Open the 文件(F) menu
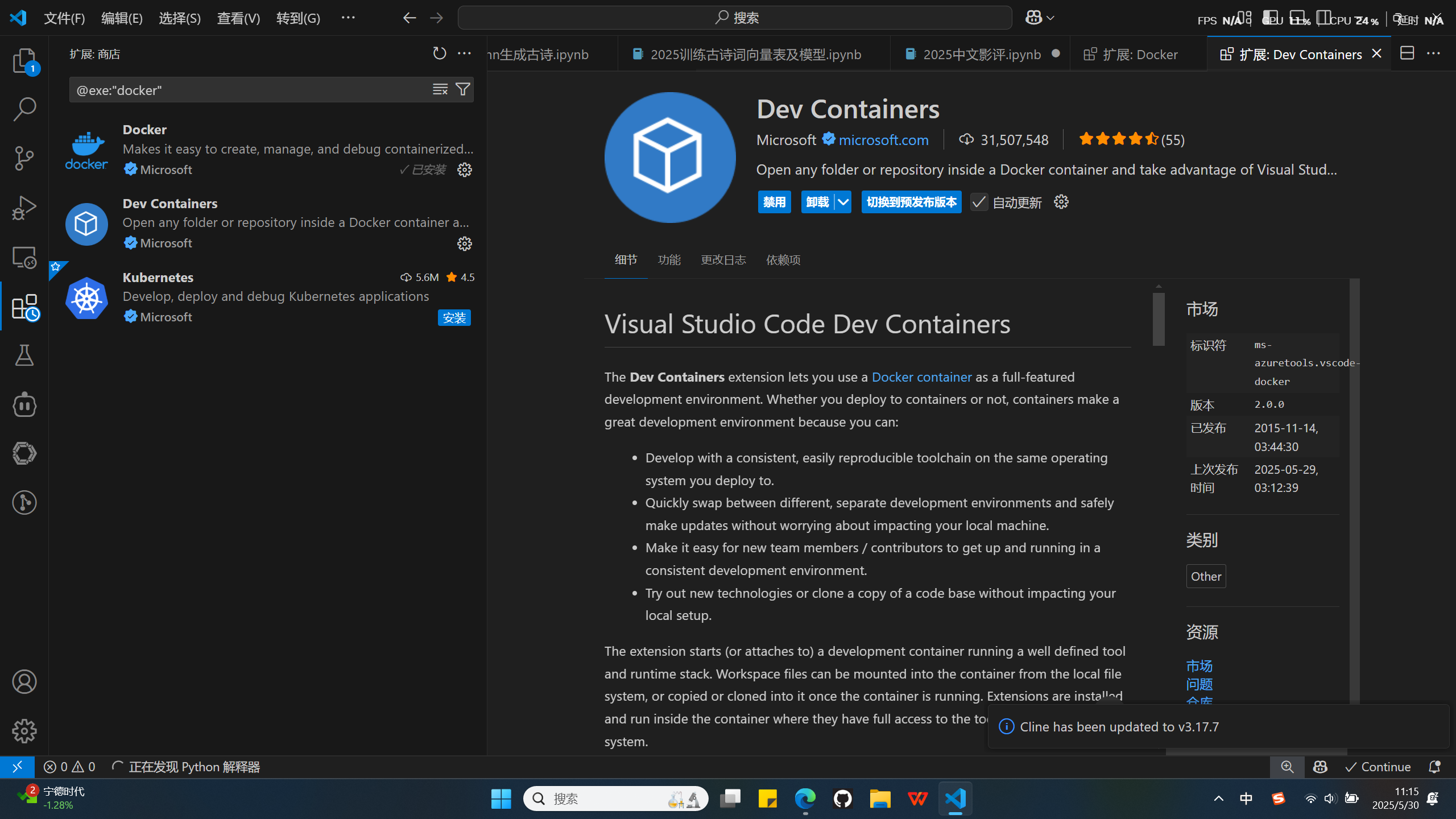This screenshot has height=819, width=1456. pyautogui.click(x=64, y=18)
